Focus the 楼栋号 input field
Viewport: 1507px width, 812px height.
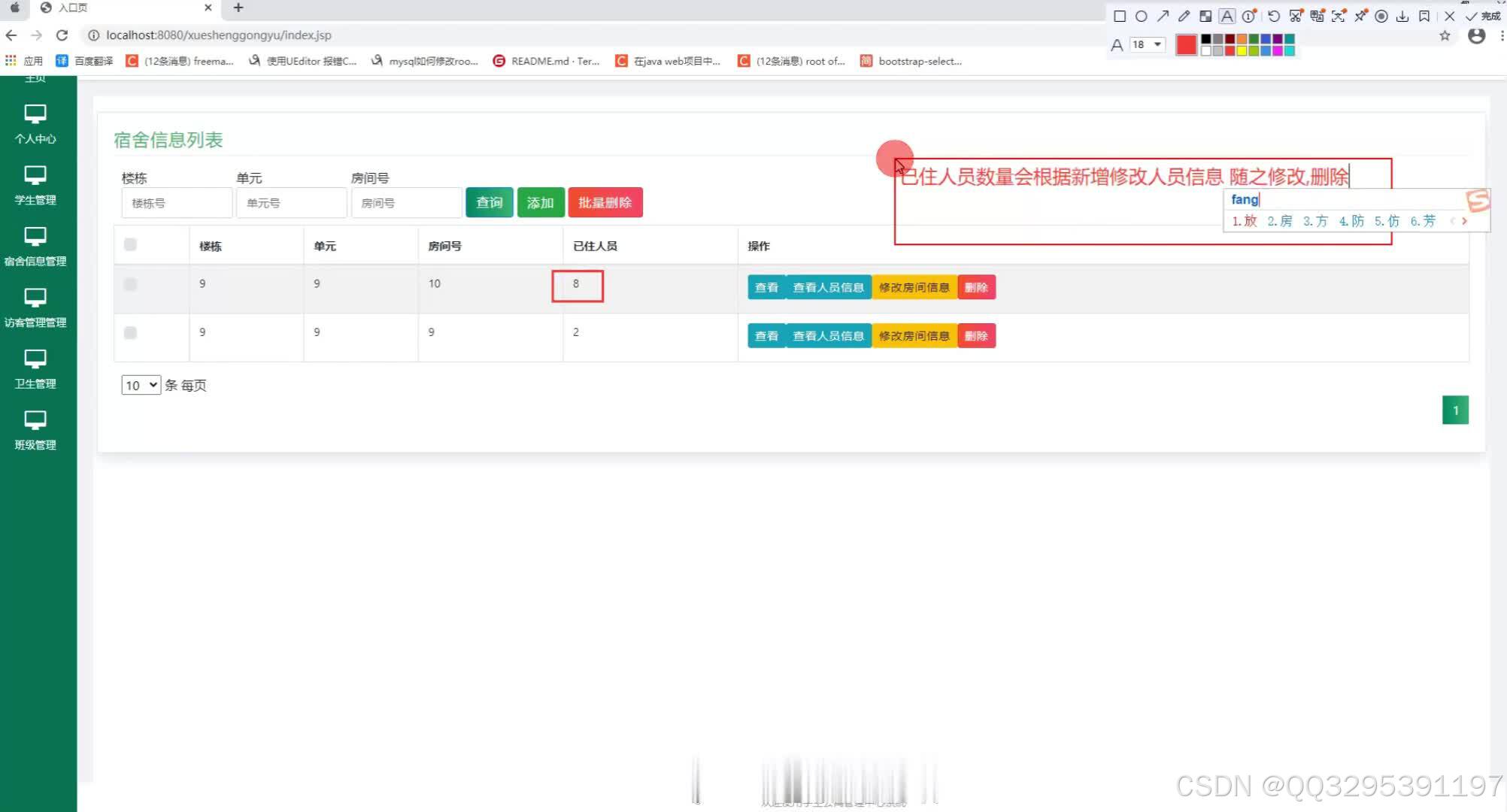177,203
